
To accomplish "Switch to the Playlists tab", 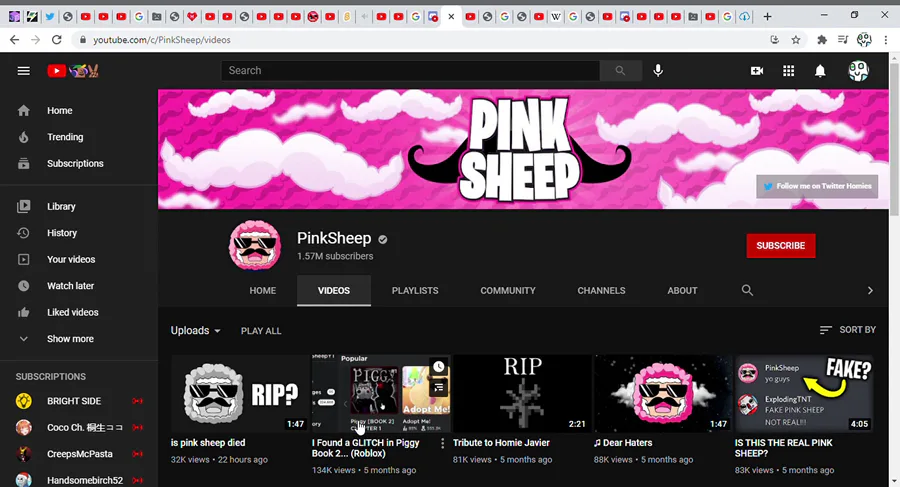I will pyautogui.click(x=415, y=291).
